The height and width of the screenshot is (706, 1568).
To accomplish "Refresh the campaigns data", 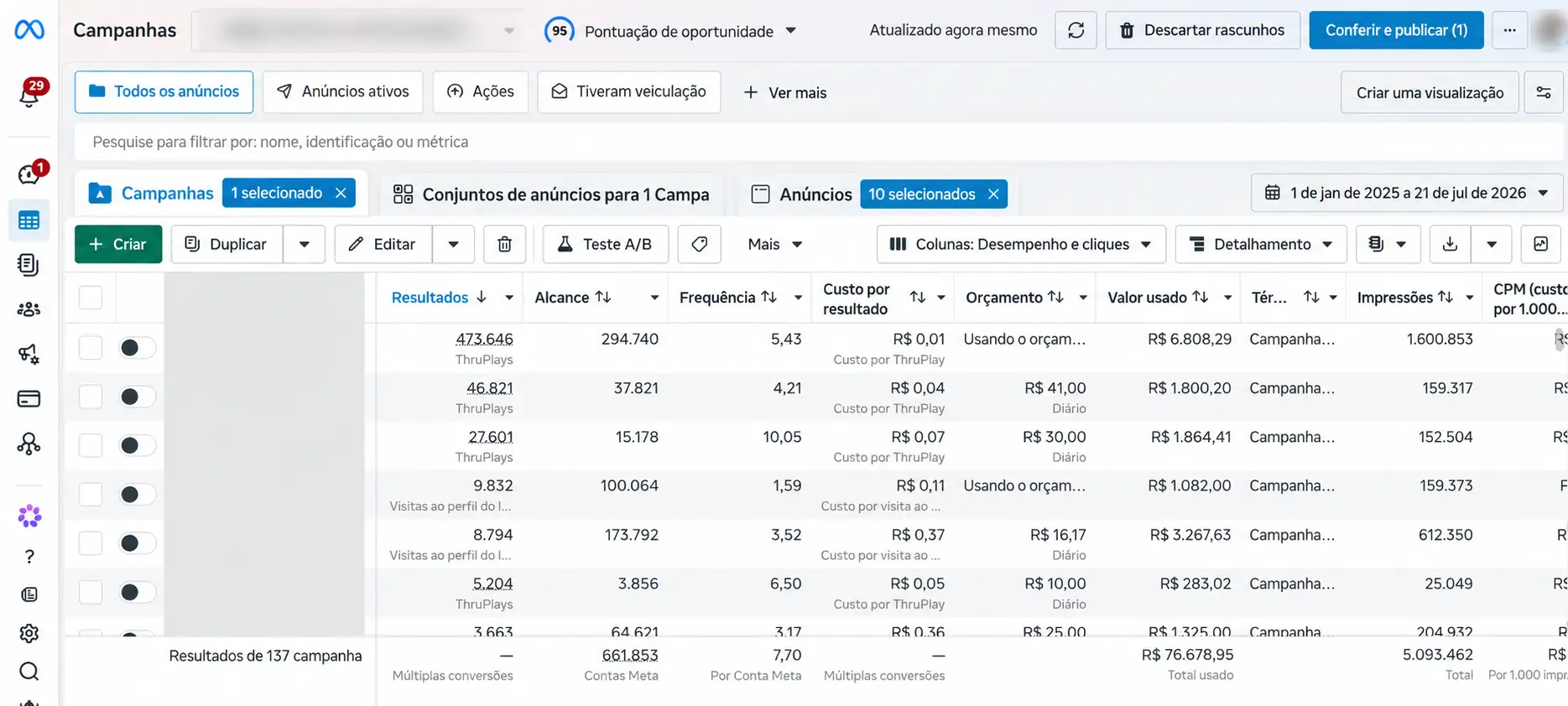I will 1076,30.
